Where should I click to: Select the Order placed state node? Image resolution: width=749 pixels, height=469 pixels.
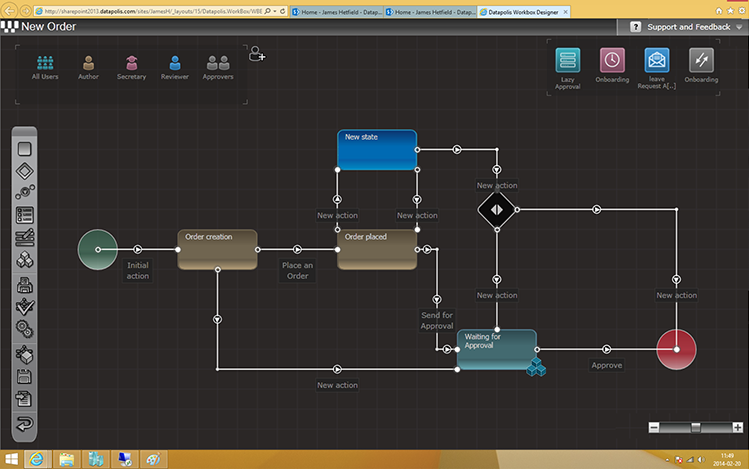[x=377, y=249]
